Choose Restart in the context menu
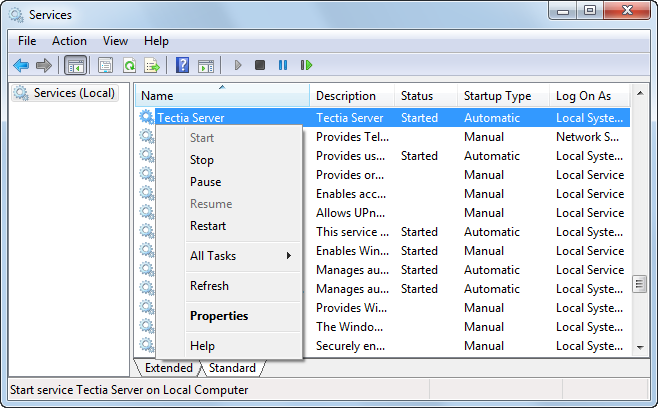This screenshot has width=658, height=408. [x=229, y=226]
